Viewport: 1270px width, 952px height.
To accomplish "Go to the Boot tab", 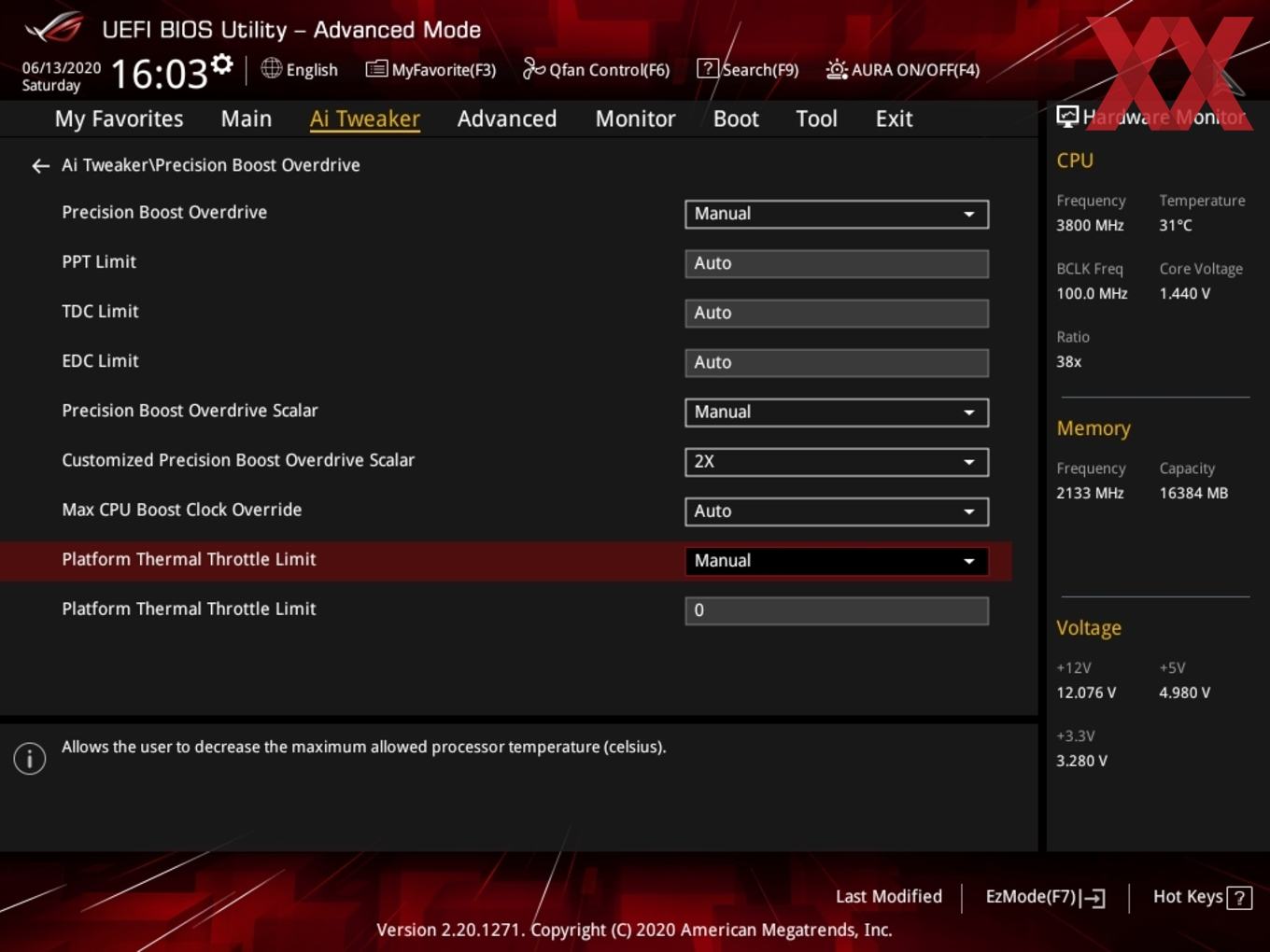I will click(736, 119).
